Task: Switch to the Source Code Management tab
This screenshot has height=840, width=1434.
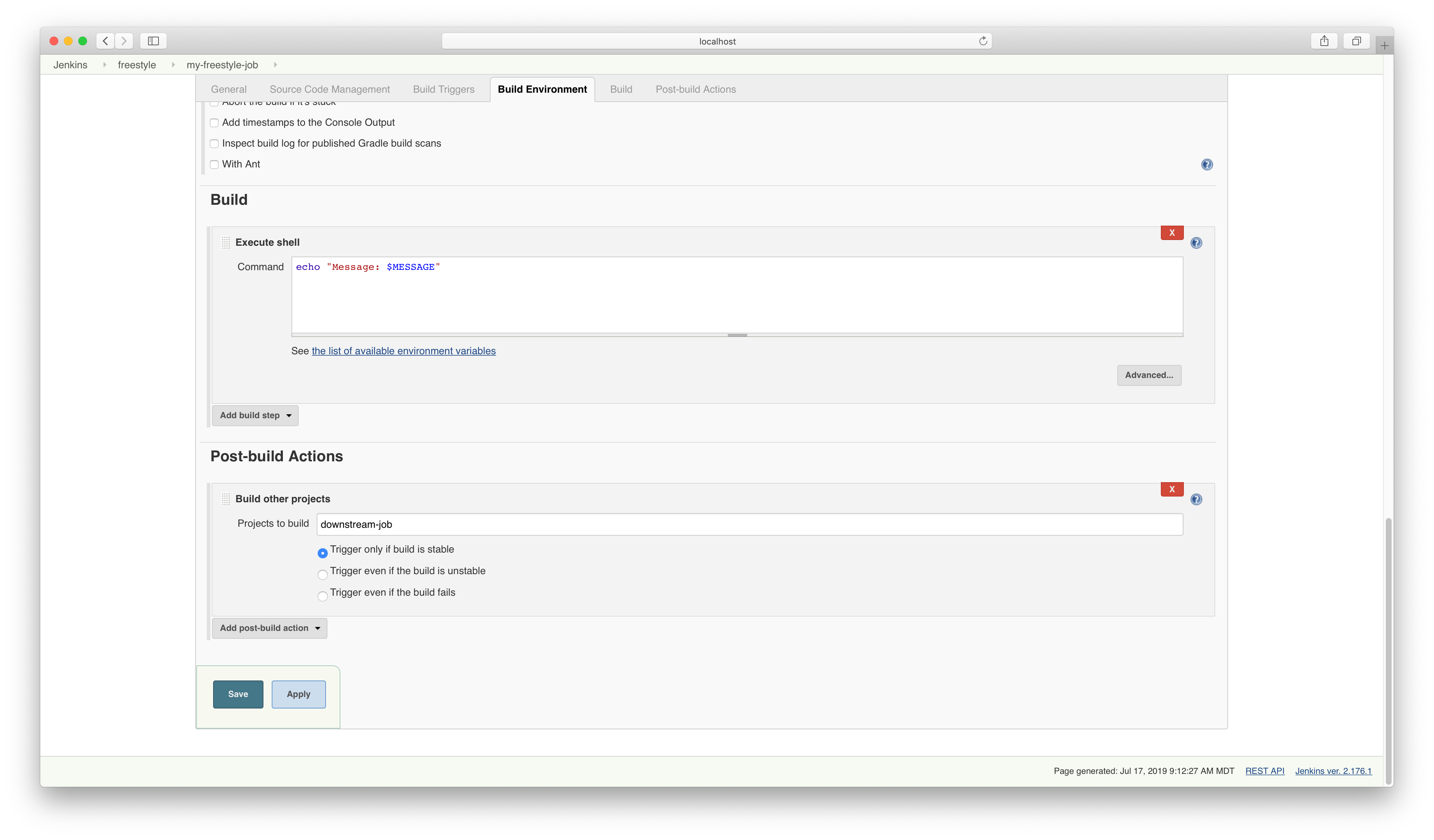Action: pos(330,89)
